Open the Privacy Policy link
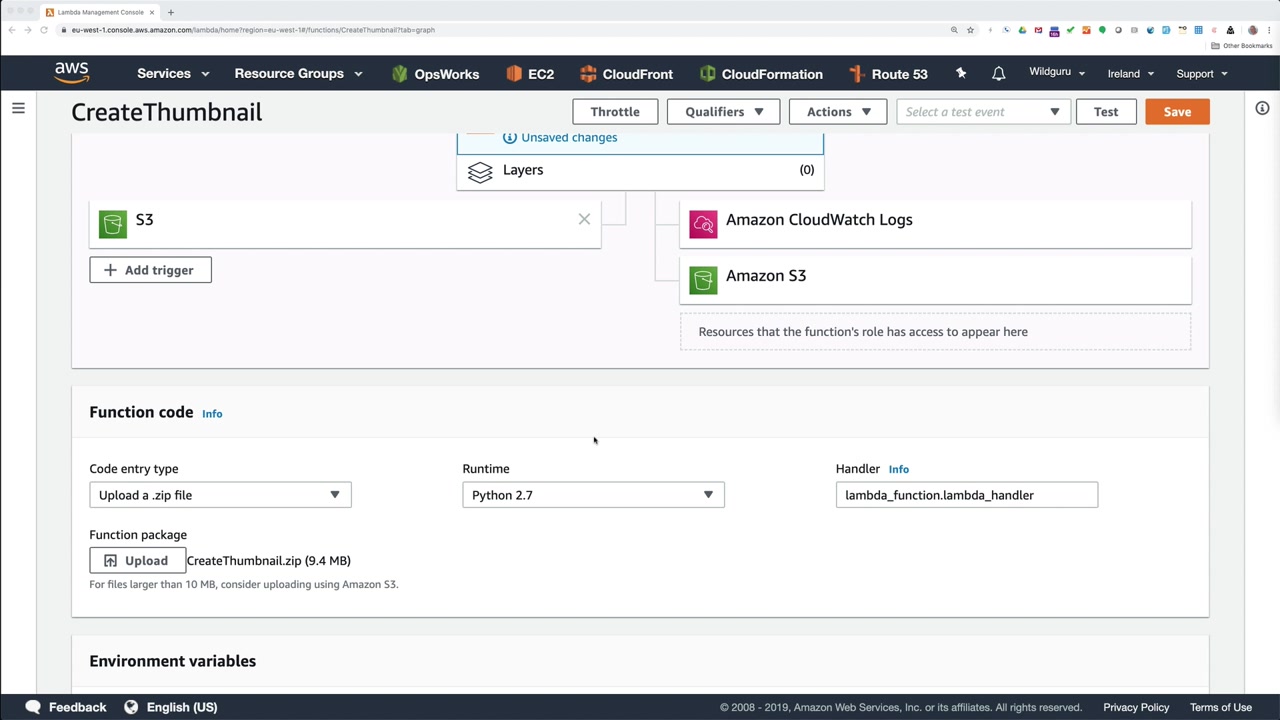This screenshot has height=720, width=1280. [x=1136, y=707]
